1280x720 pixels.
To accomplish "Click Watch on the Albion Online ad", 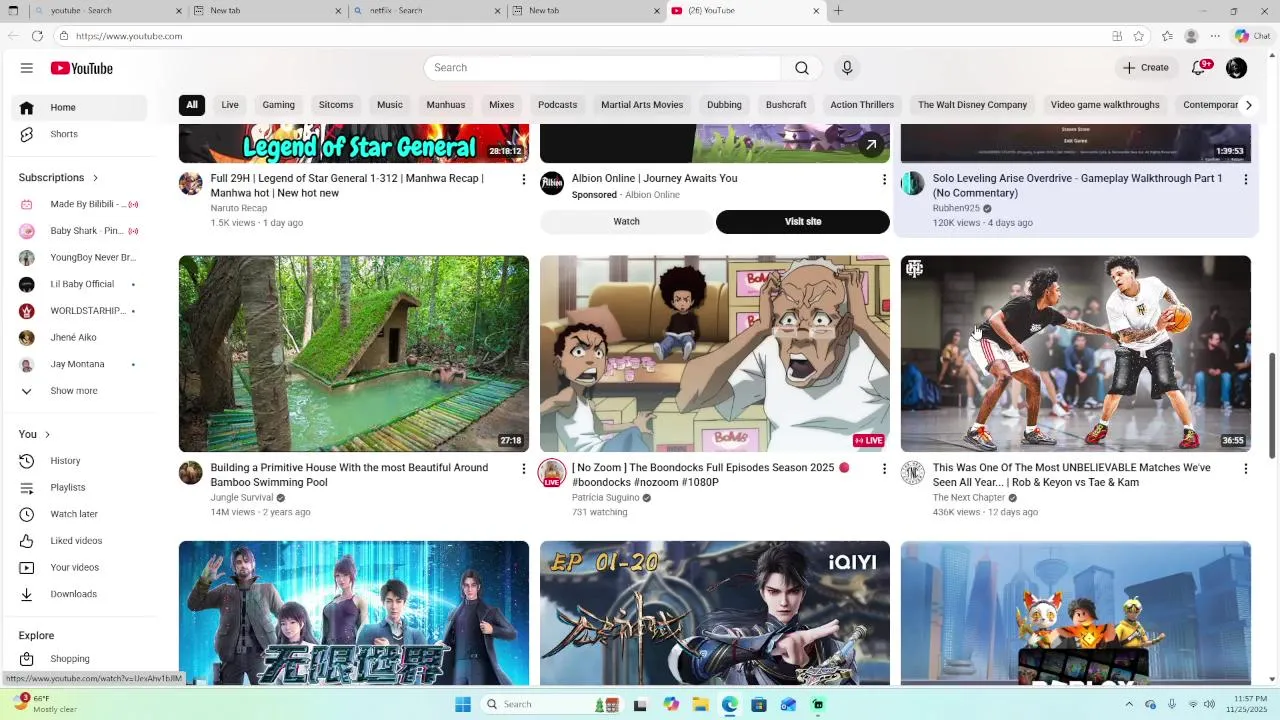I will (626, 222).
